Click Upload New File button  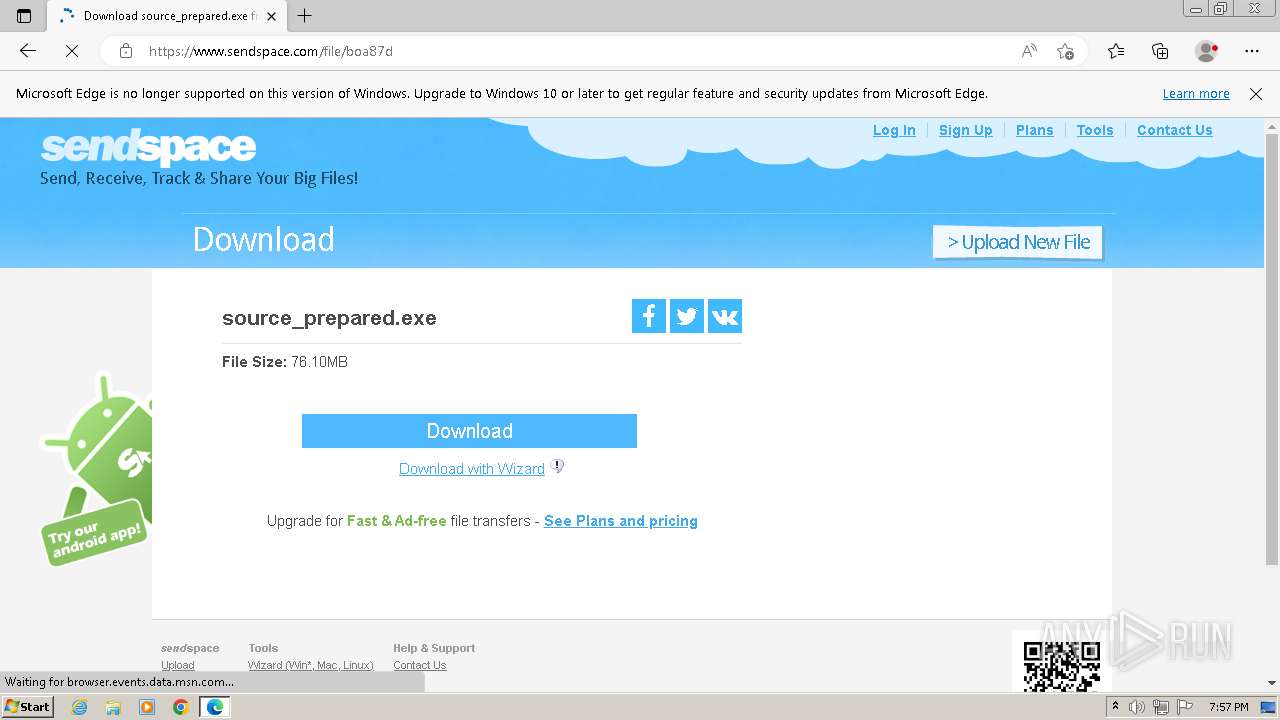1018,242
